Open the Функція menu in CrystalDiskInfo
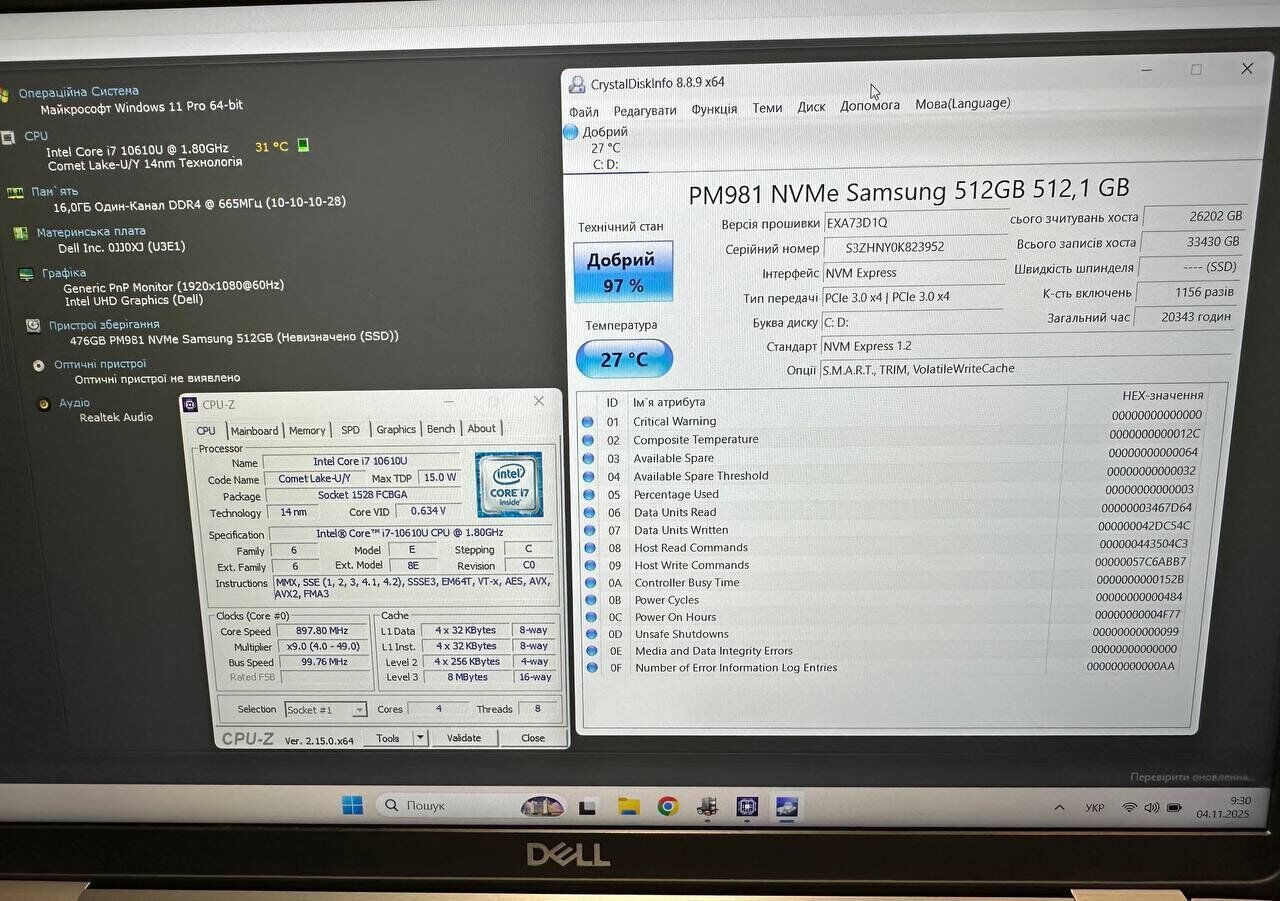 pos(714,109)
